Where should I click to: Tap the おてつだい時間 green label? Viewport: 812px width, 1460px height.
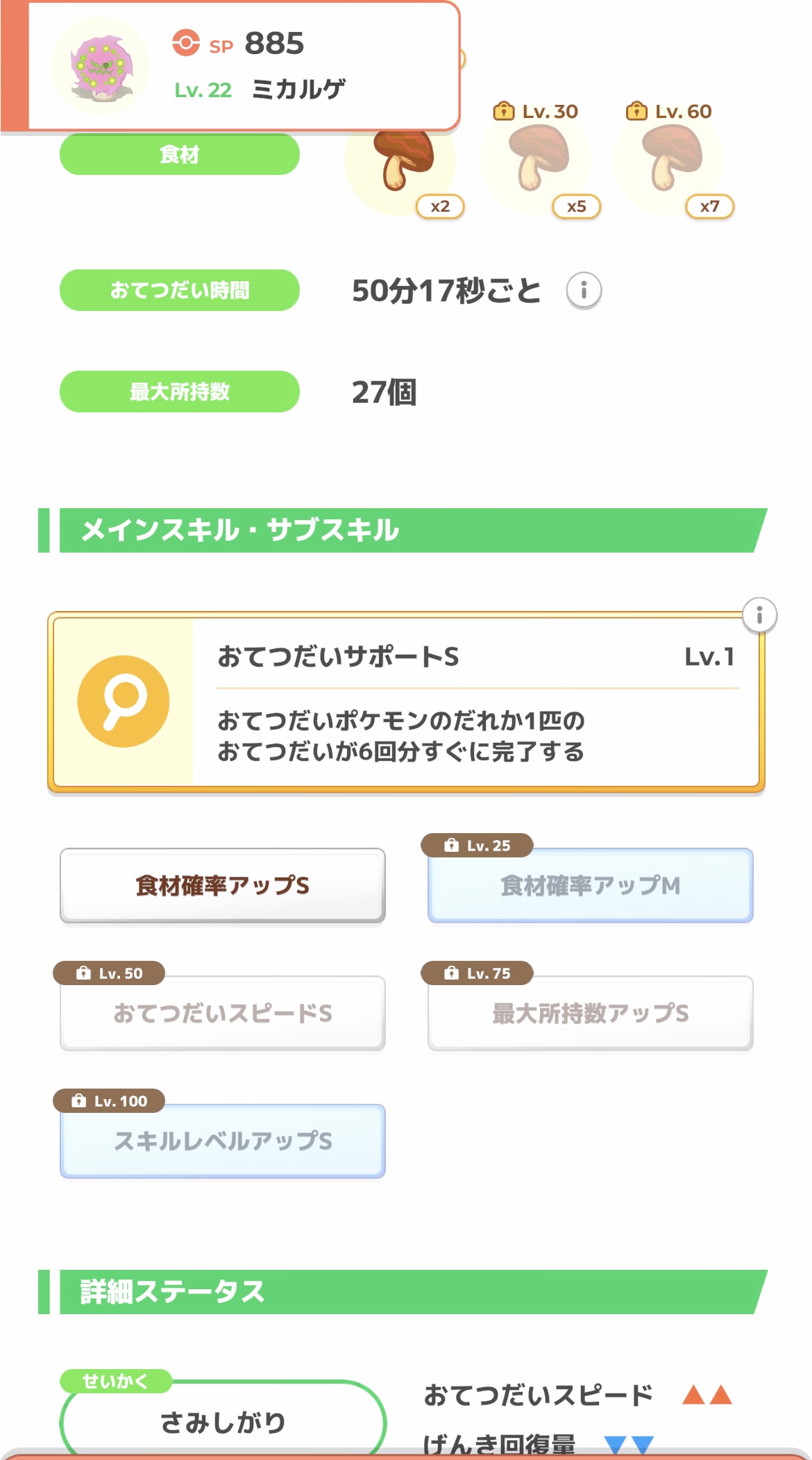tap(179, 290)
